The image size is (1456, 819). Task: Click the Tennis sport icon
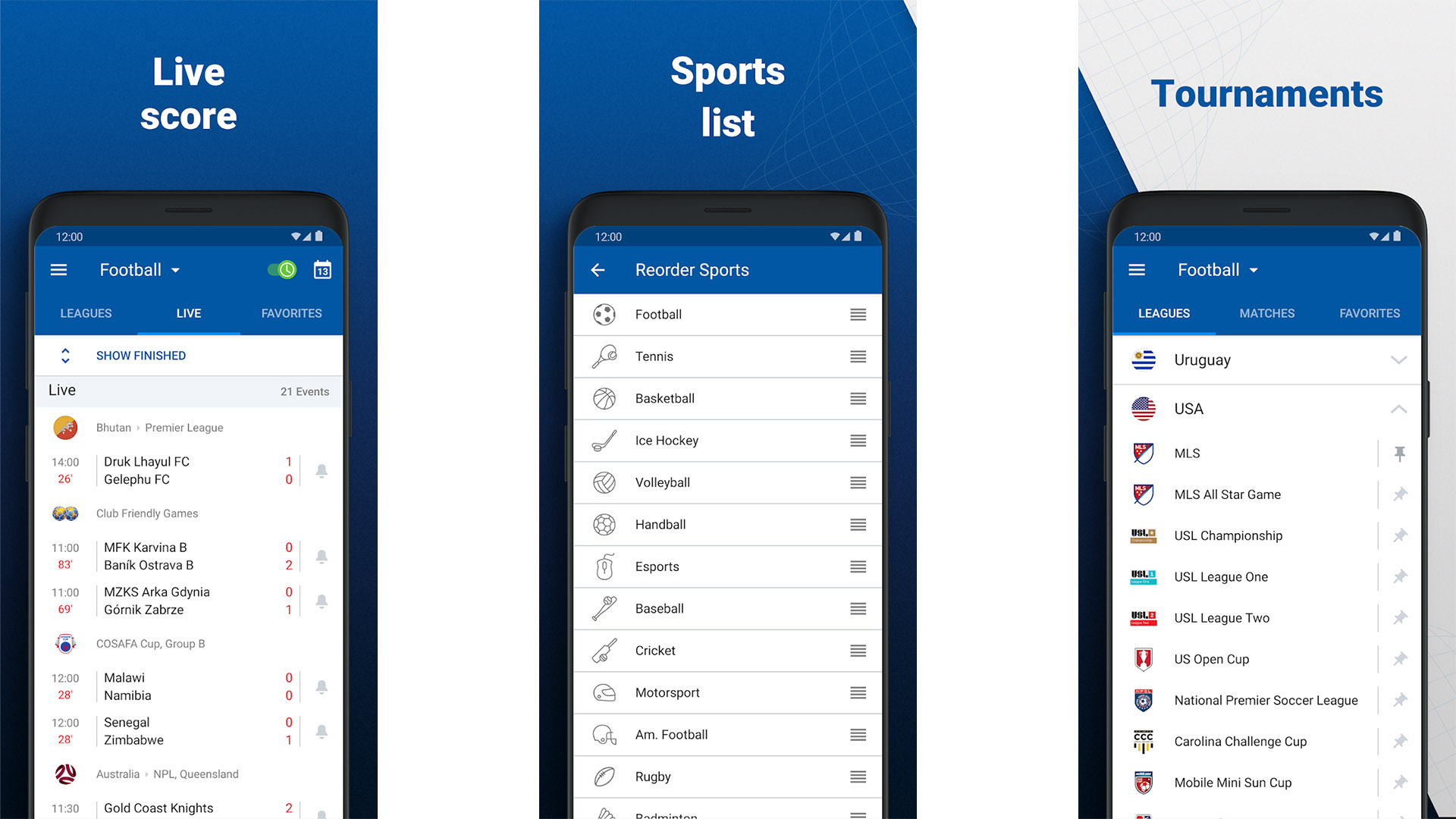605,354
